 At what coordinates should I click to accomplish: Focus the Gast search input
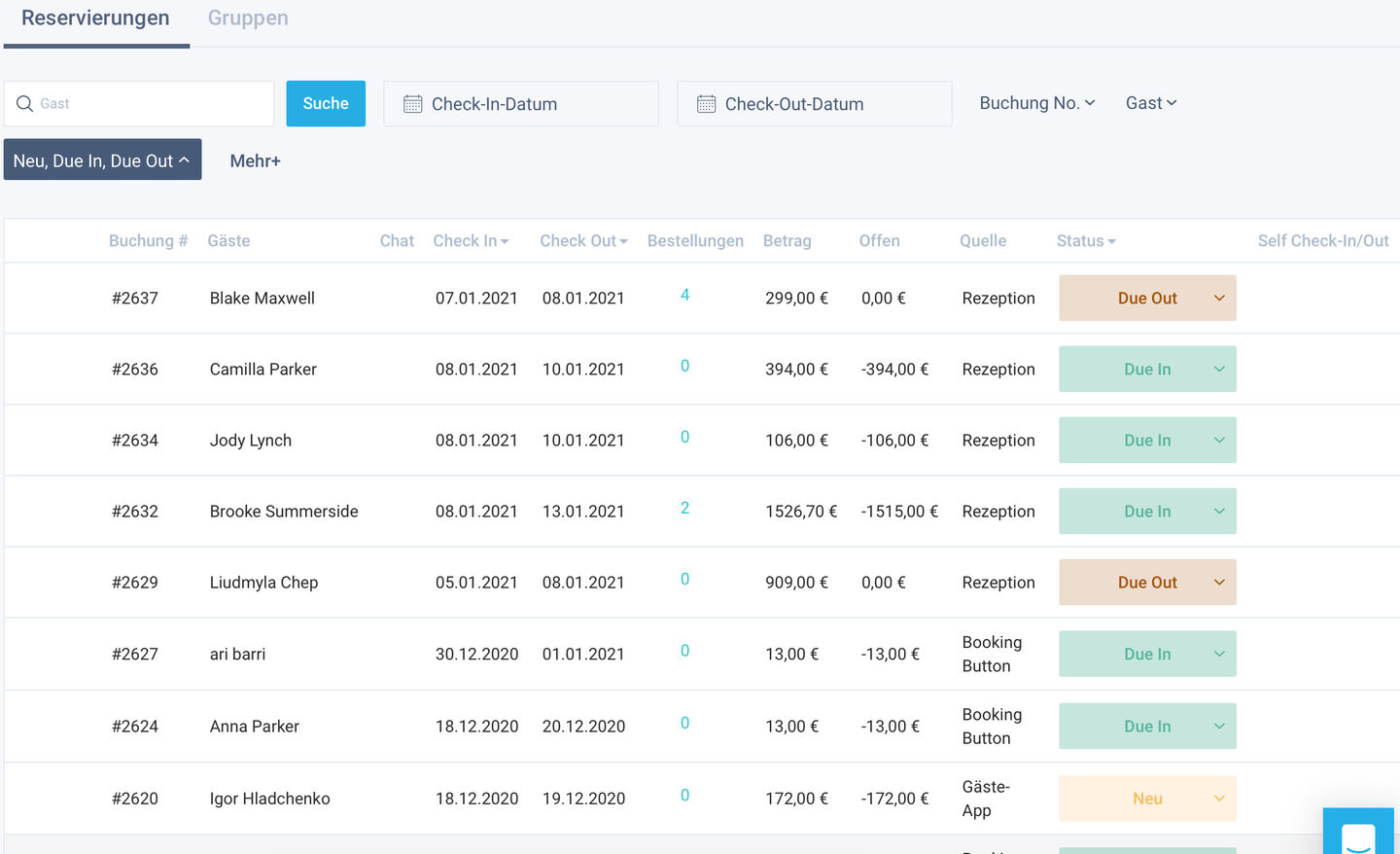pos(139,103)
